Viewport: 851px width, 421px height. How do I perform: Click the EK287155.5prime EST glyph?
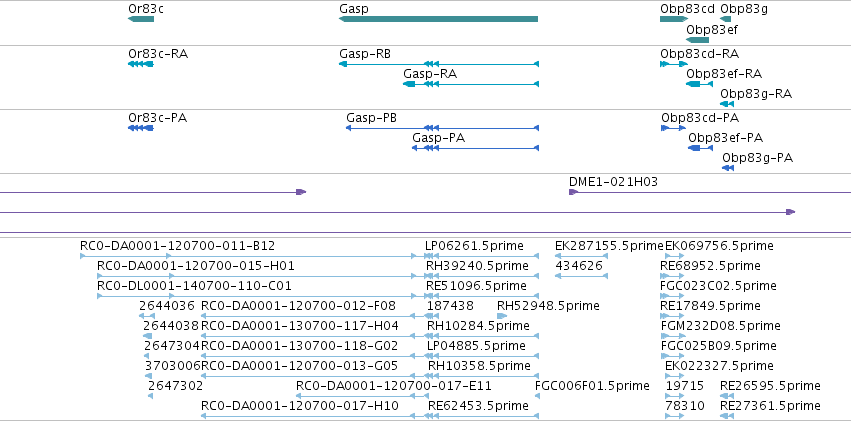[x=581, y=256]
